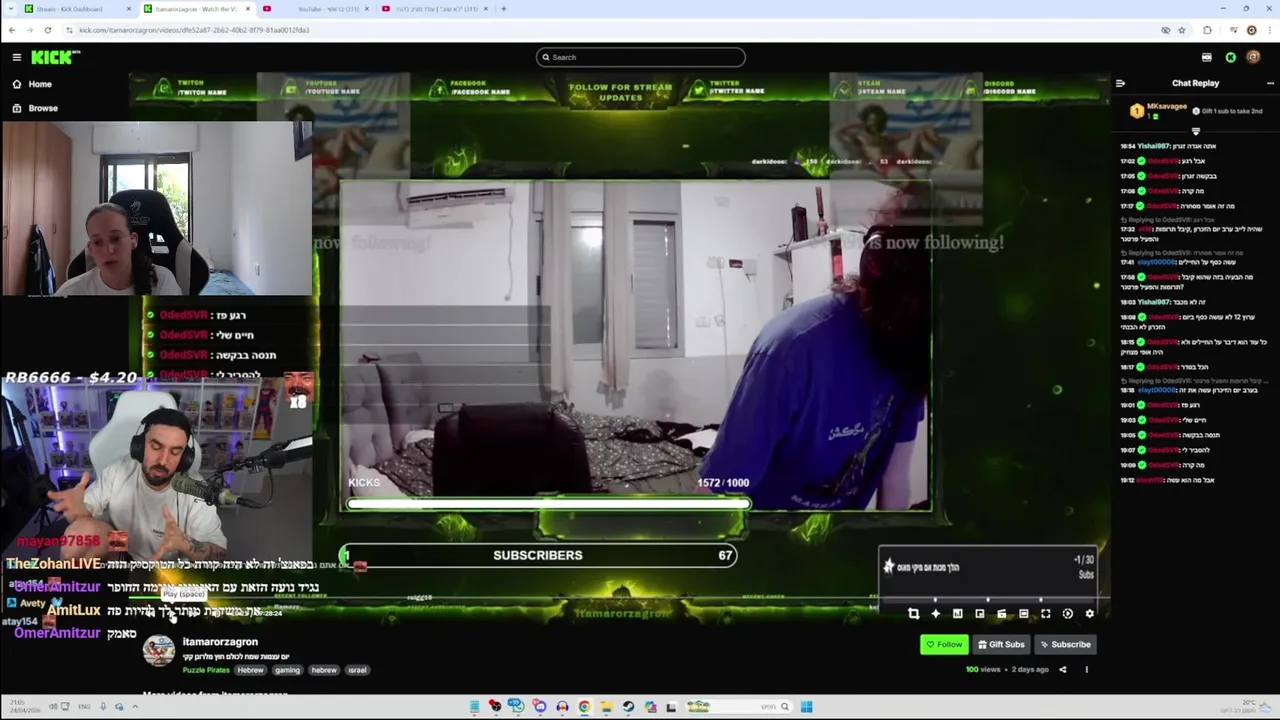Enable picture-in-picture mode
Image resolution: width=1280 pixels, height=720 pixels.
(979, 614)
